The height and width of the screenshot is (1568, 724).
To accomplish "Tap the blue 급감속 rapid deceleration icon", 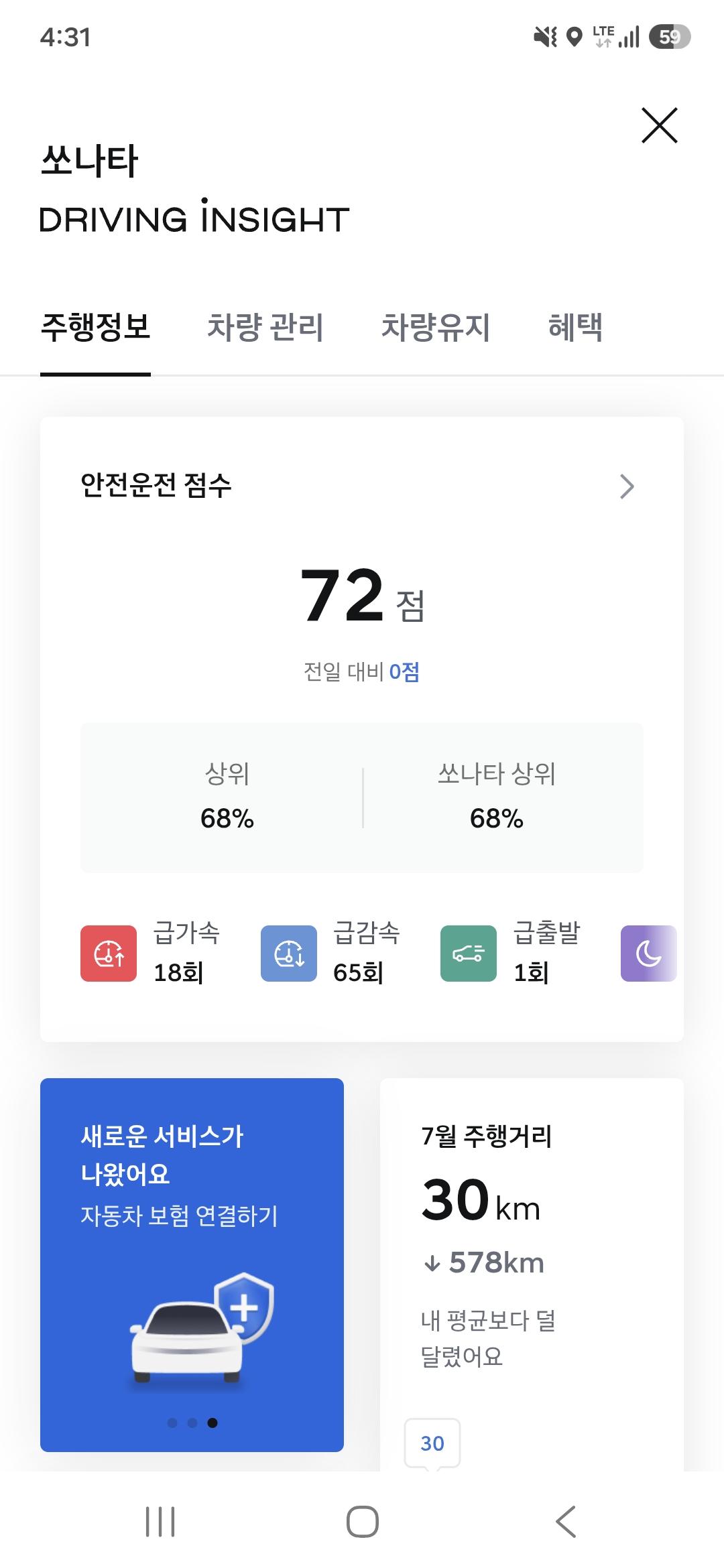I will click(x=289, y=954).
